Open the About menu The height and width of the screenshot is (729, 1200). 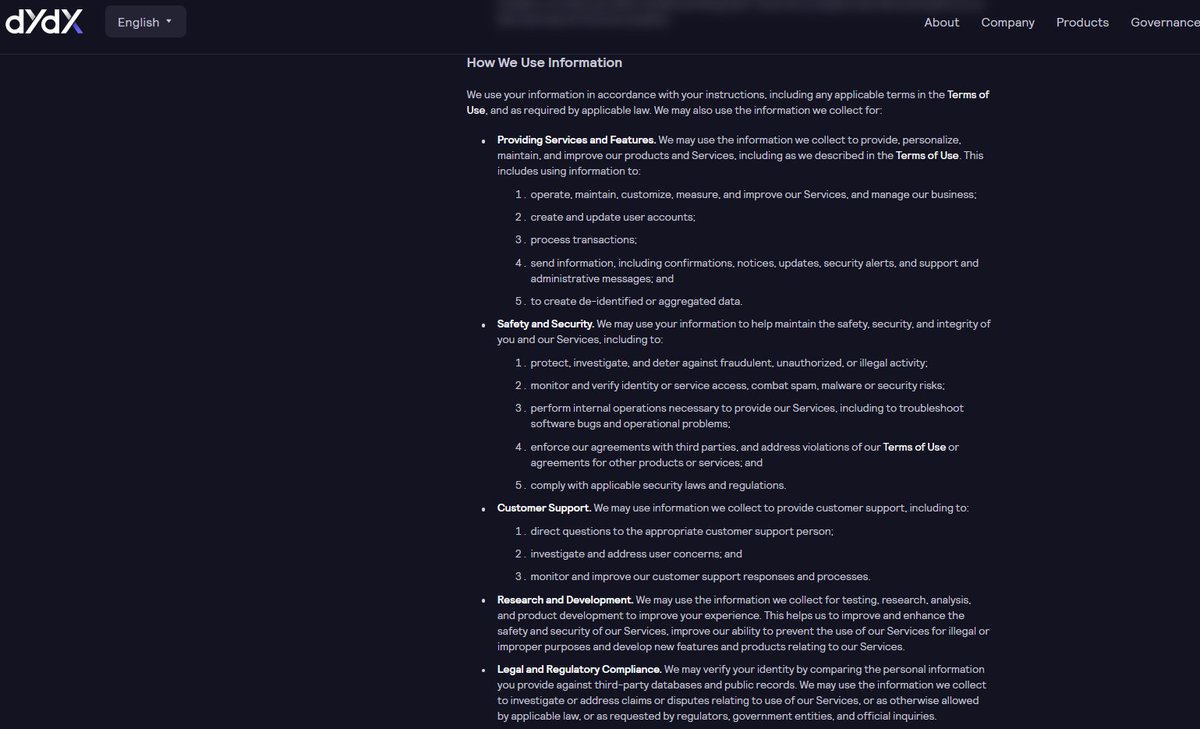pos(941,22)
